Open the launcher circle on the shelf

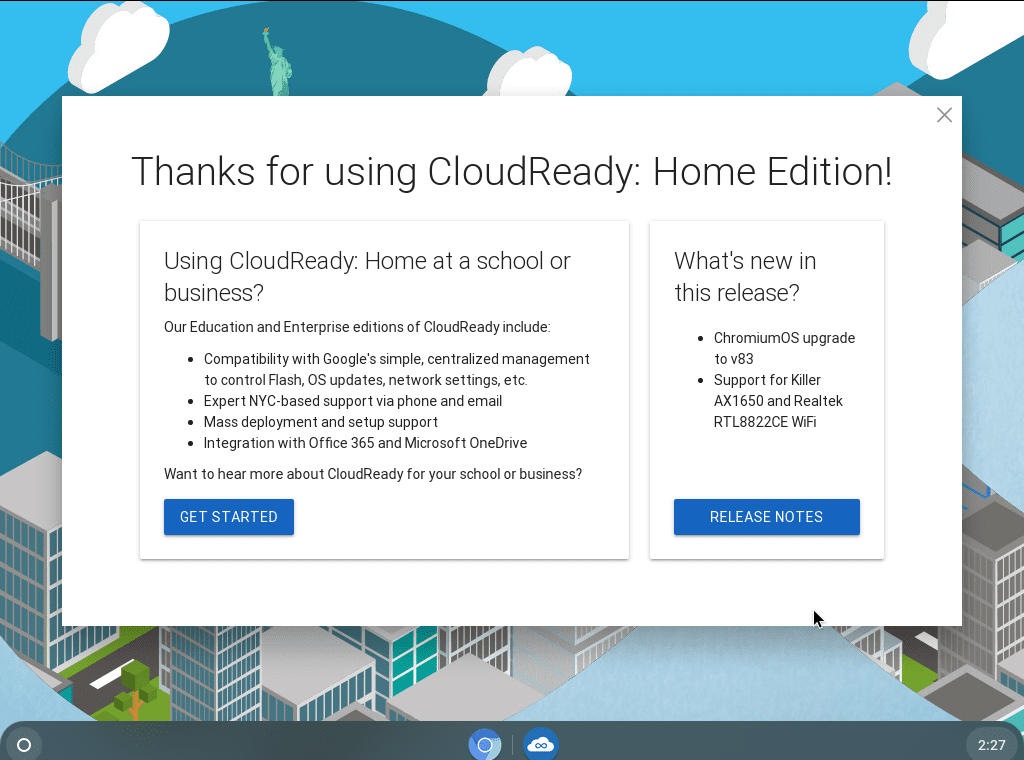tap(24, 745)
